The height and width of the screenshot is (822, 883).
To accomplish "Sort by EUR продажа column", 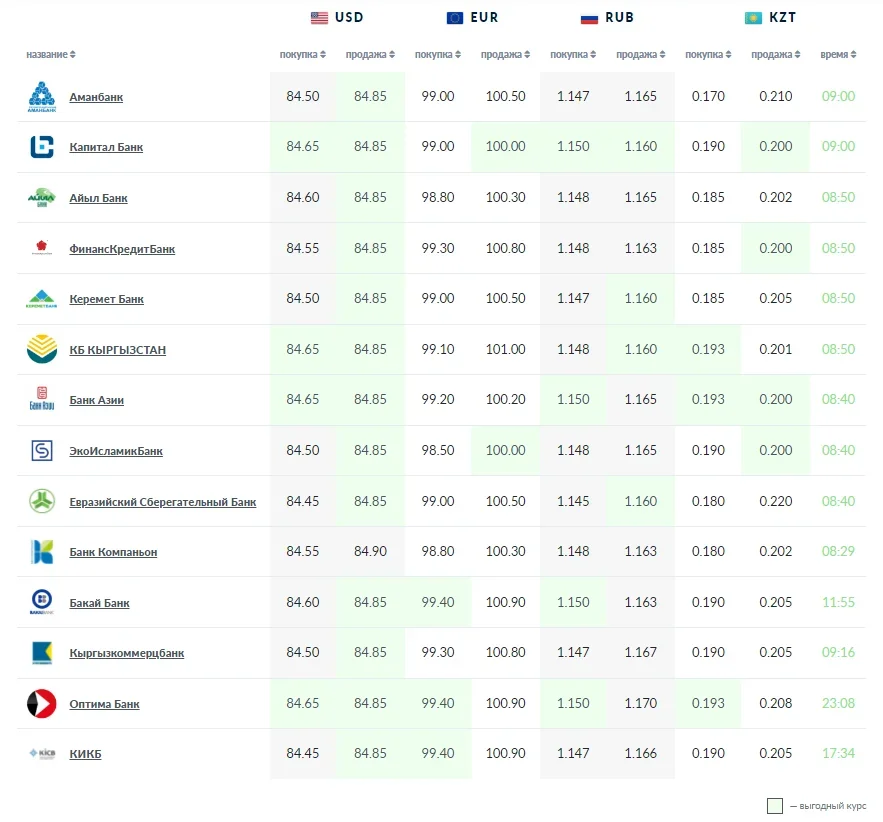I will click(504, 54).
